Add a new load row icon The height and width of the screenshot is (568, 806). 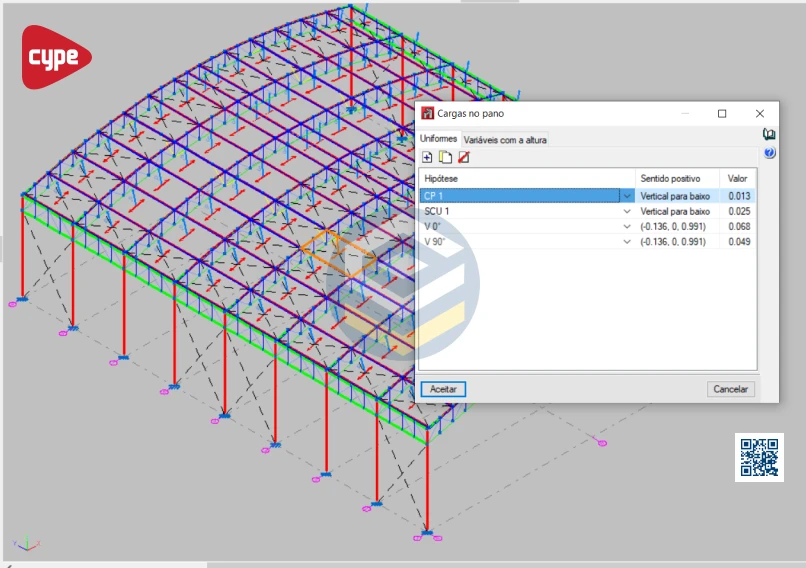pyautogui.click(x=428, y=157)
